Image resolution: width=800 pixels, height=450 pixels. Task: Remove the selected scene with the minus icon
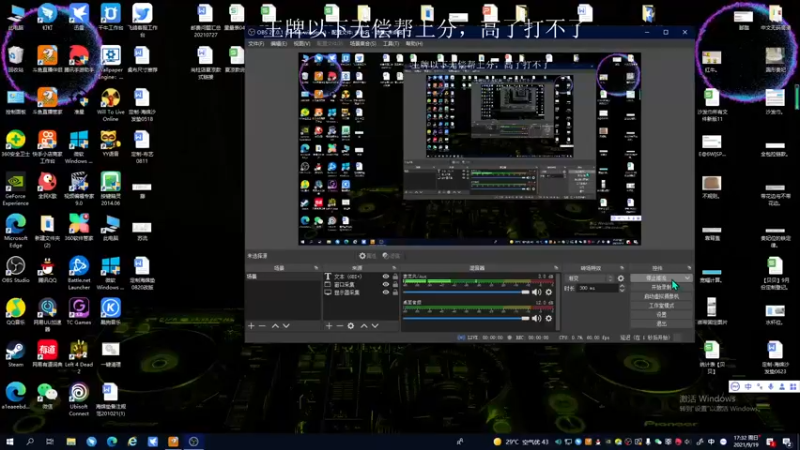[x=262, y=326]
